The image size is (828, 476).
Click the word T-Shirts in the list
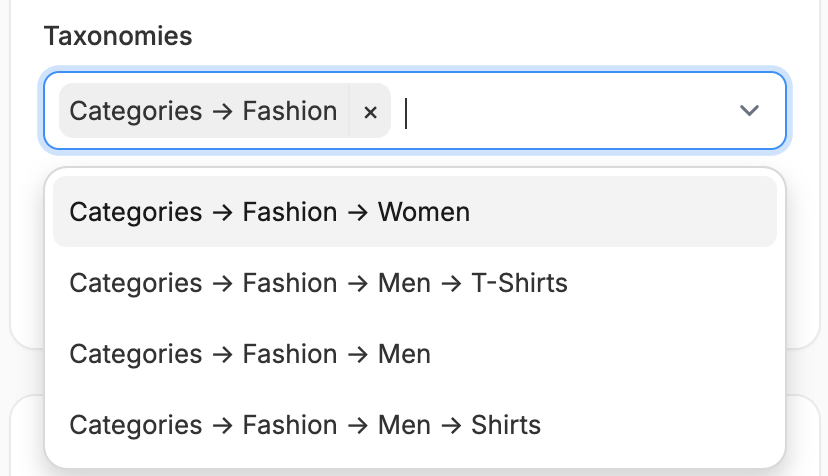(x=519, y=283)
